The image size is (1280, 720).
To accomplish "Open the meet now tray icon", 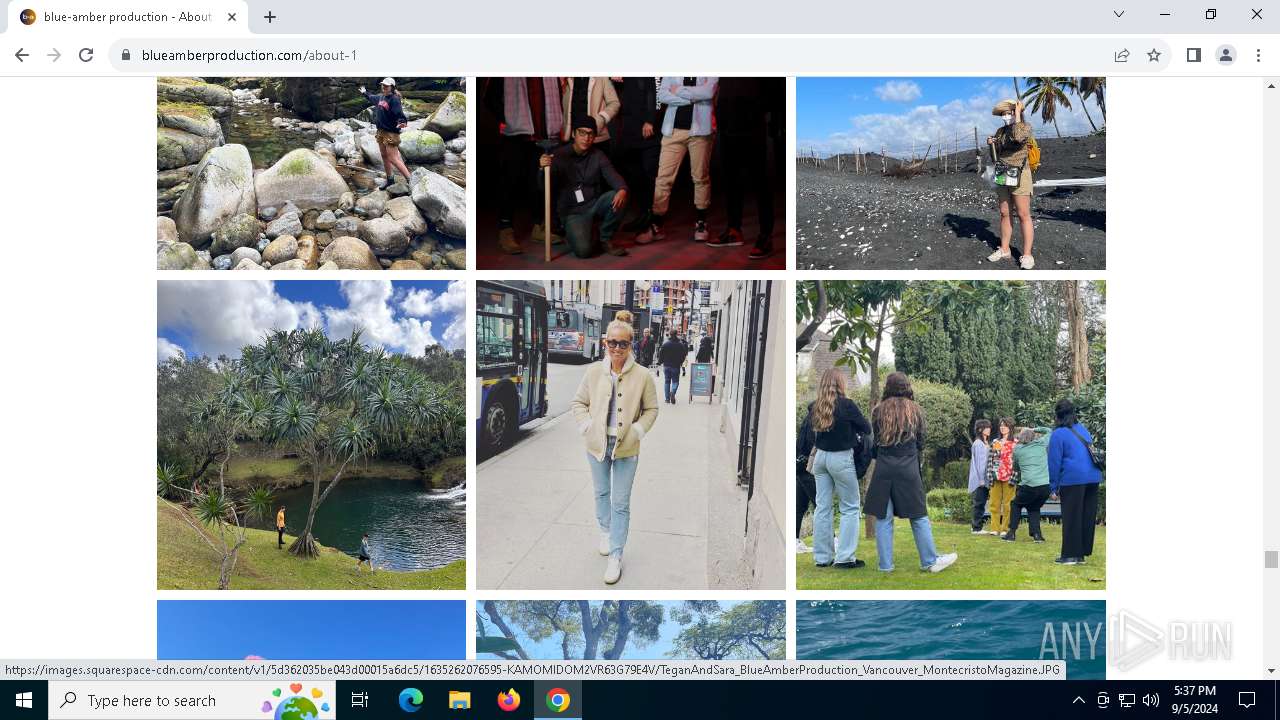I will tap(1102, 700).
